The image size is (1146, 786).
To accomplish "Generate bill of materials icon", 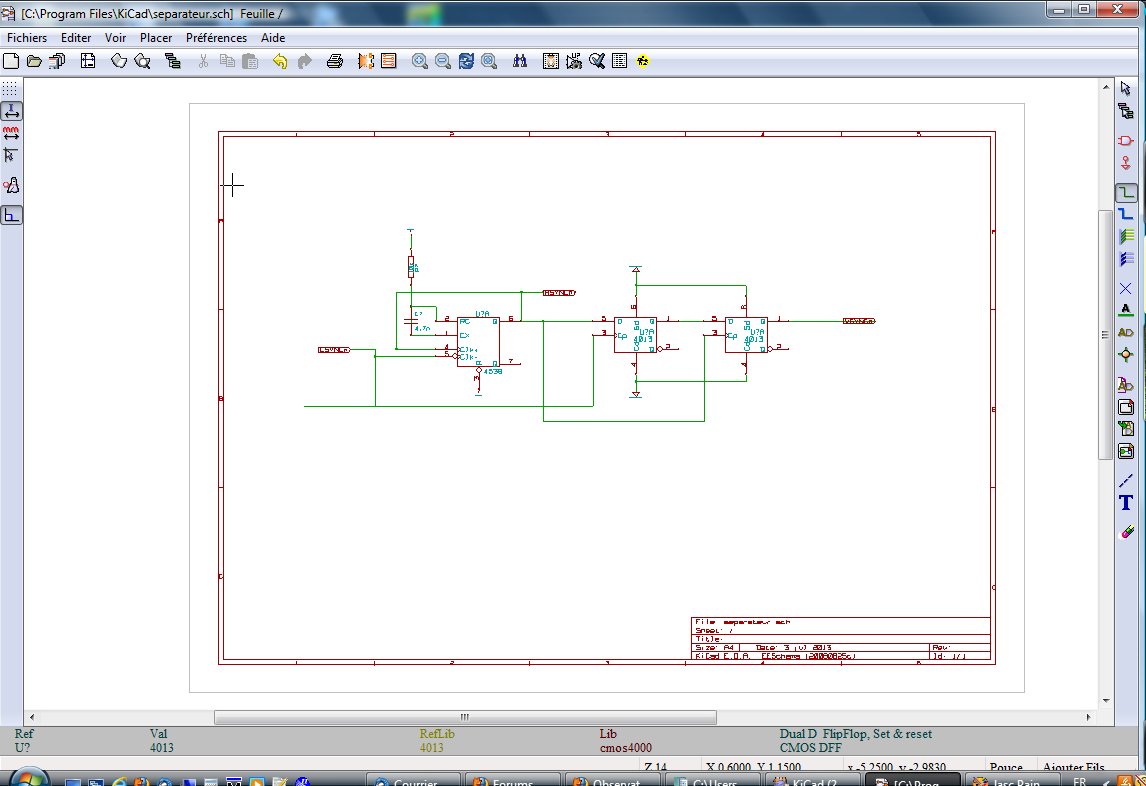I will point(620,61).
